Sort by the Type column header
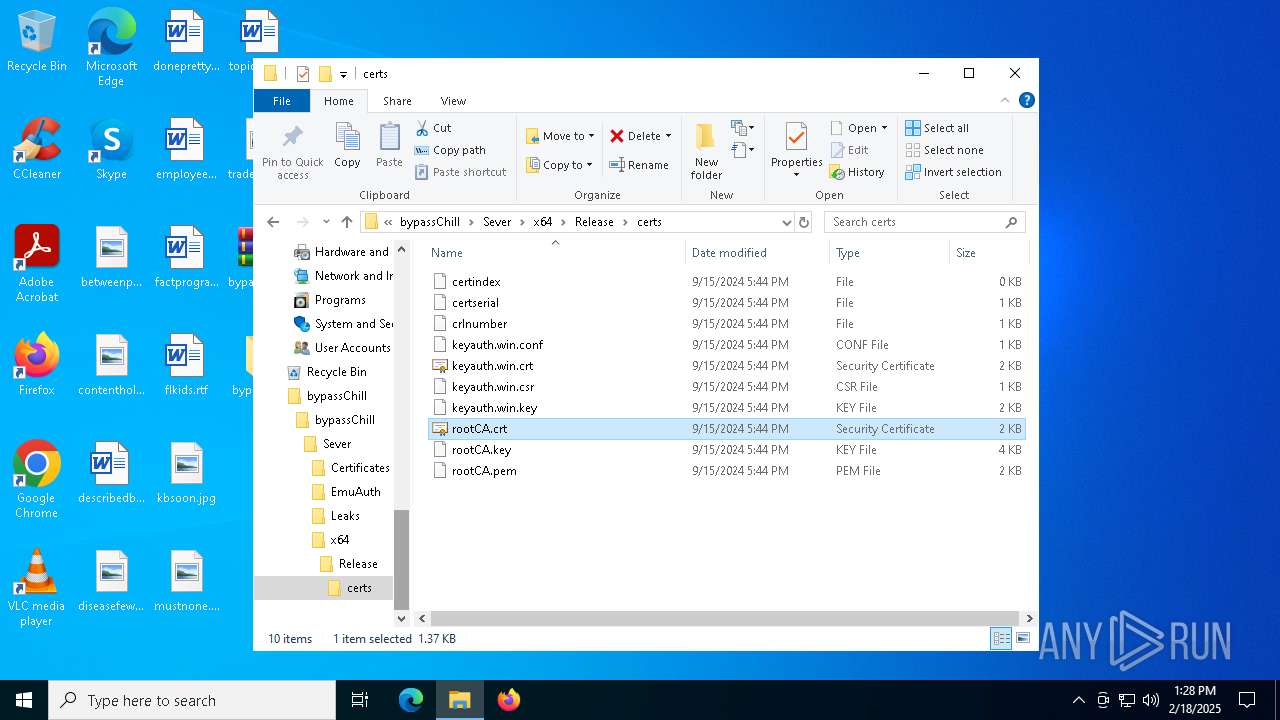This screenshot has height=720, width=1280. click(x=889, y=253)
